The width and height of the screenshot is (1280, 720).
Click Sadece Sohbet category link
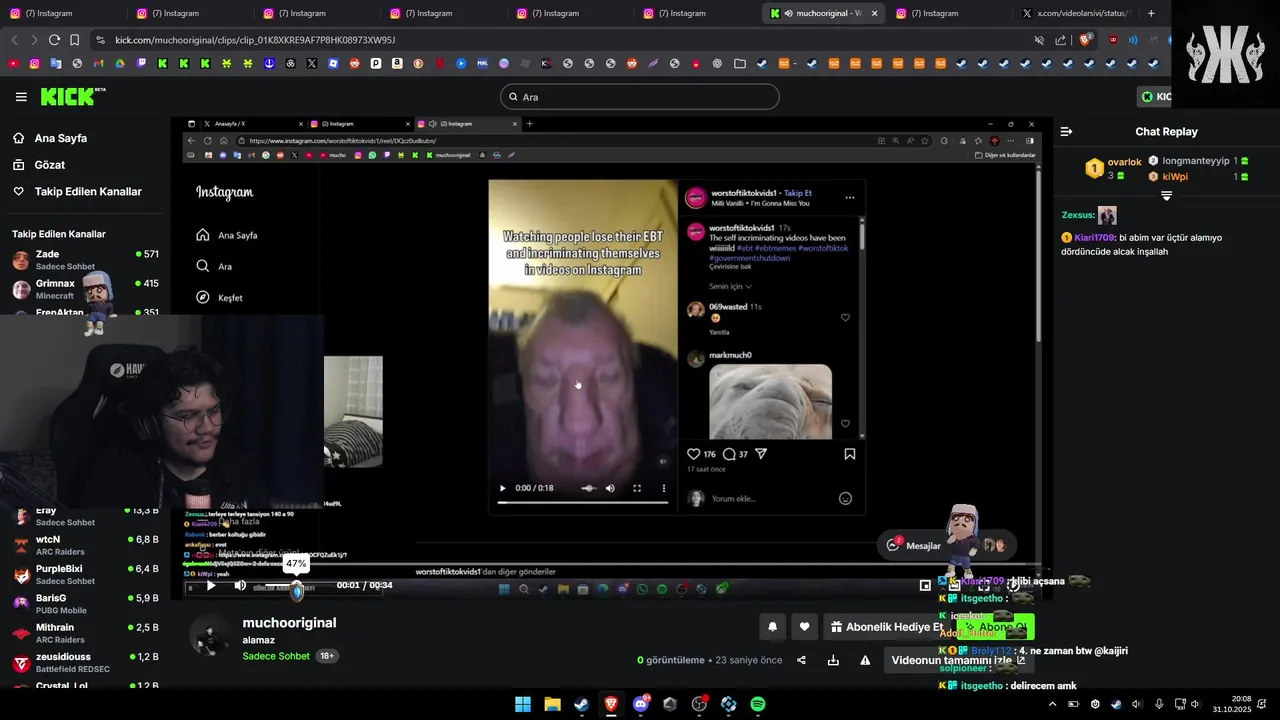[276, 656]
